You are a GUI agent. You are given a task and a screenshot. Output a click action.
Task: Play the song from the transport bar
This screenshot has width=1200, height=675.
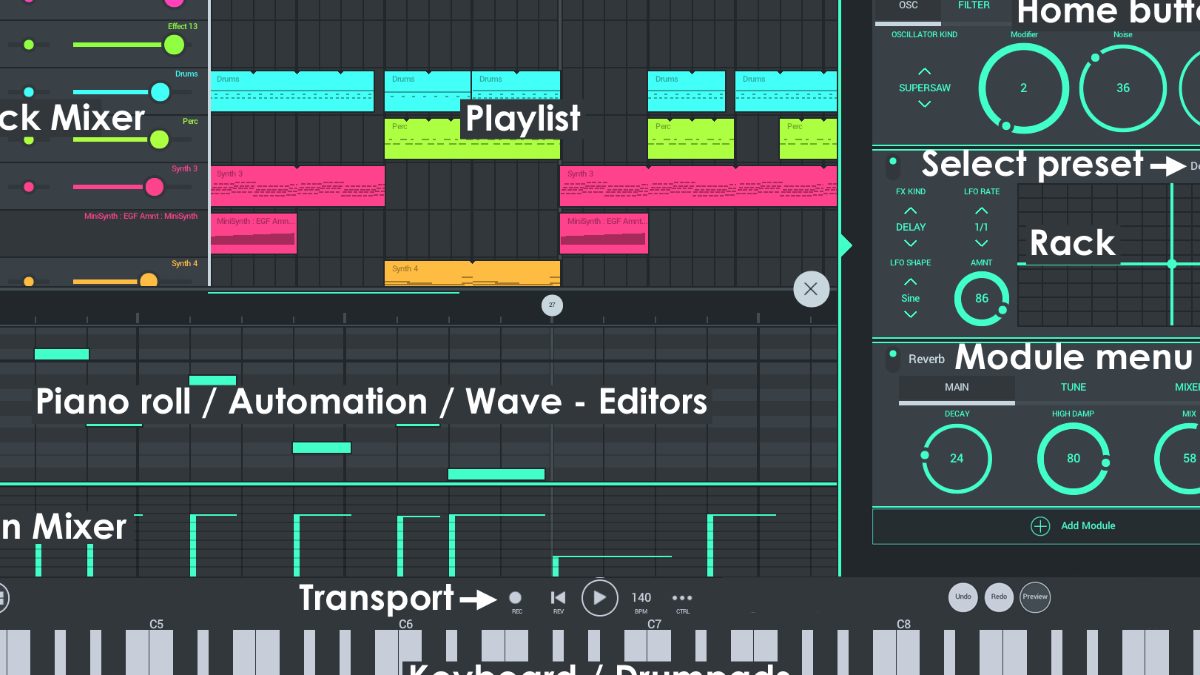coord(600,598)
